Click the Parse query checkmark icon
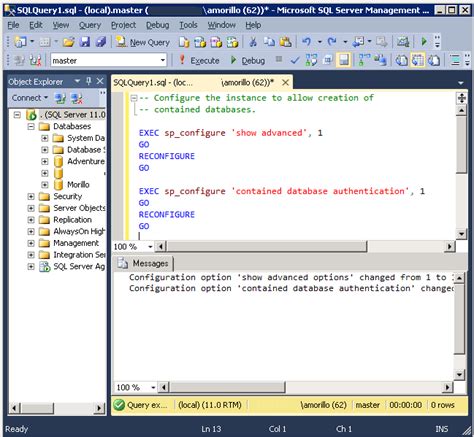Image resolution: width=474 pixels, height=437 pixels. click(294, 60)
